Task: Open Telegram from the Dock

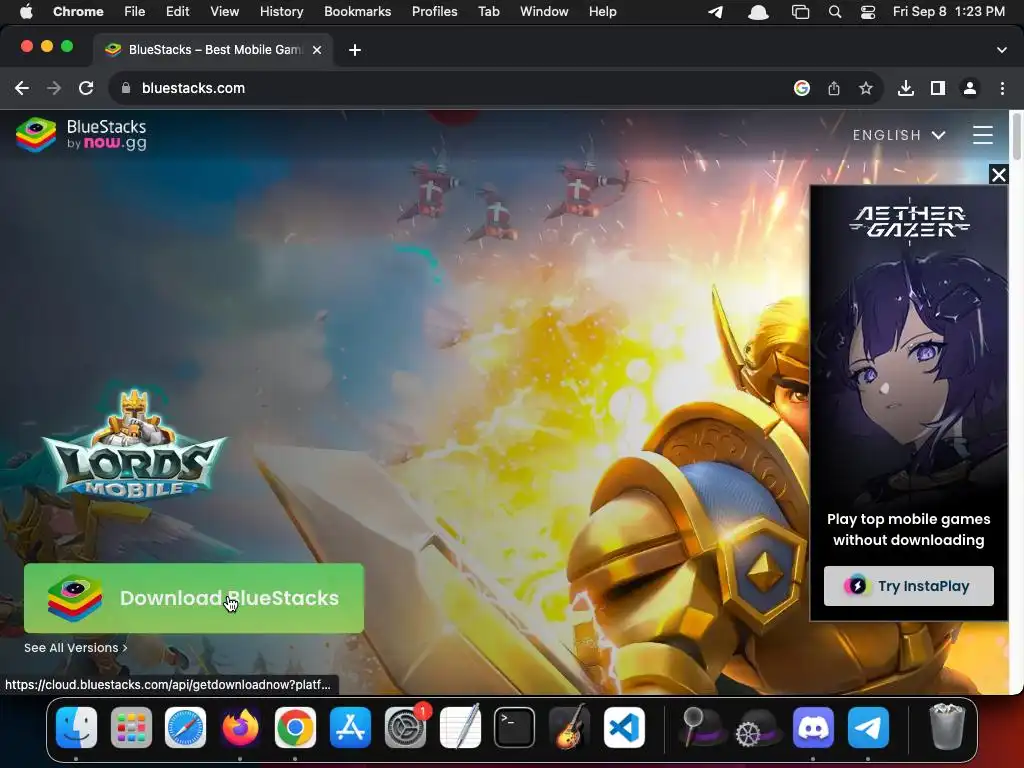Action: [x=868, y=728]
